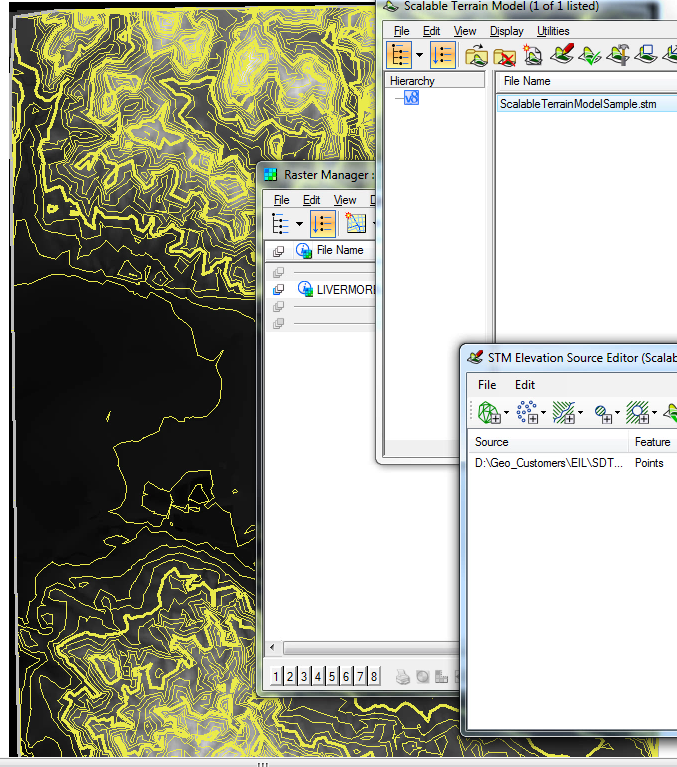The height and width of the screenshot is (767, 677).
Task: Select D:\Geo_Customers\EIL\SDT... source row
Action: click(572, 463)
